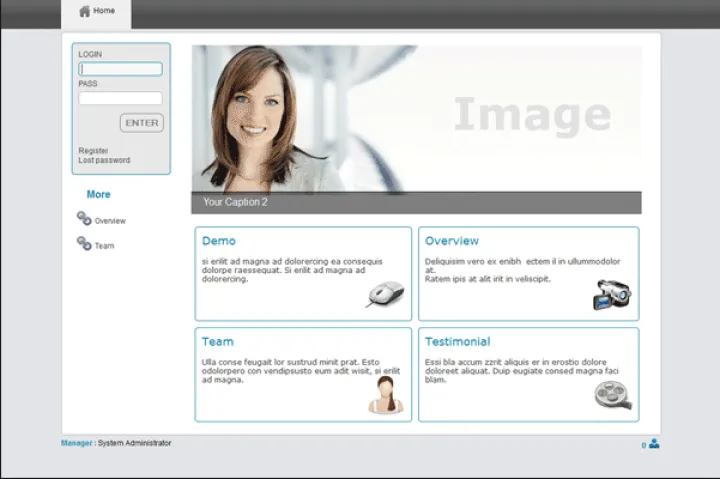The width and height of the screenshot is (720, 479).
Task: Focus the PASS input field
Action: (x=120, y=98)
